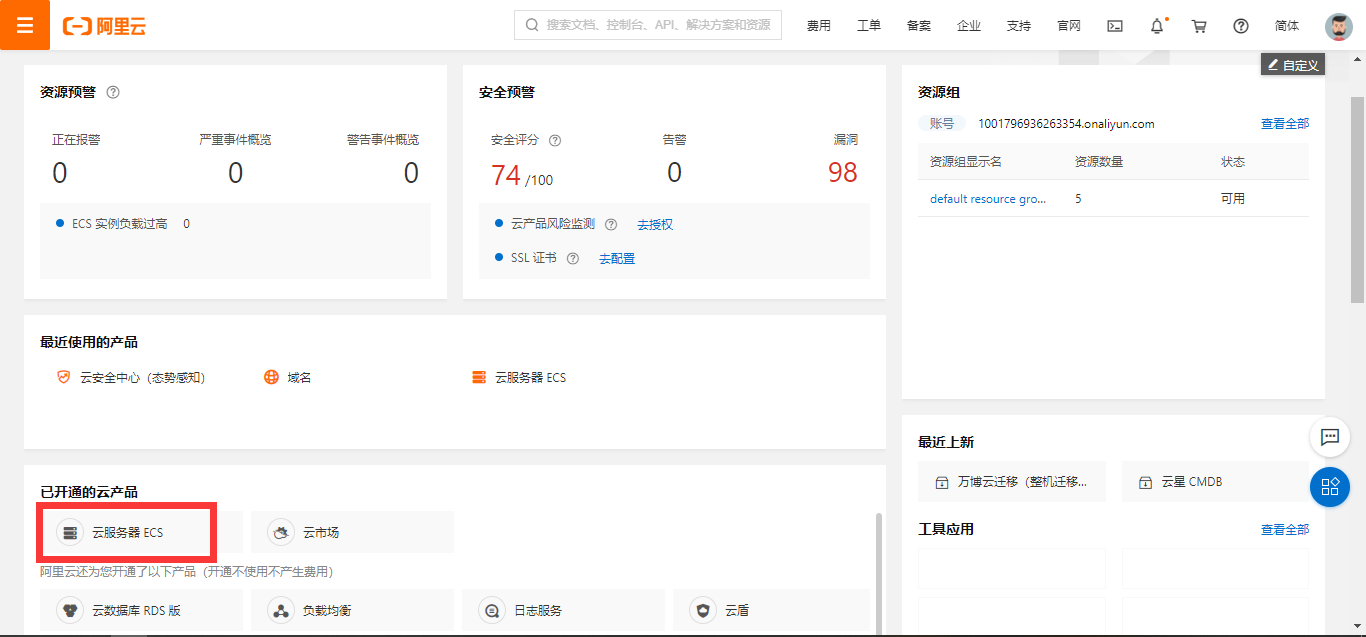The height and width of the screenshot is (637, 1366).
Task: Click help icon beside 云产品风险监测
Action: tap(611, 224)
